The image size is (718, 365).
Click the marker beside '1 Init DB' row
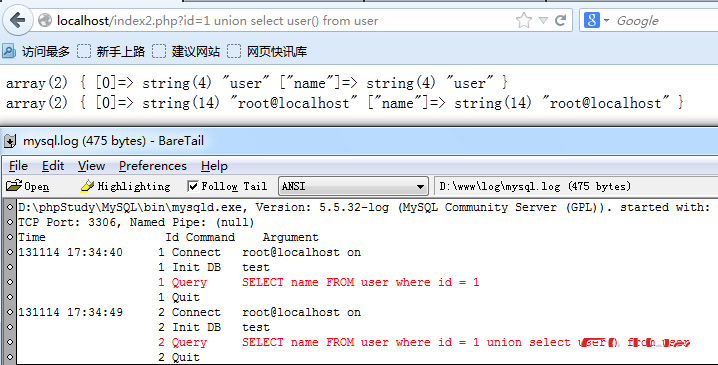10,267
